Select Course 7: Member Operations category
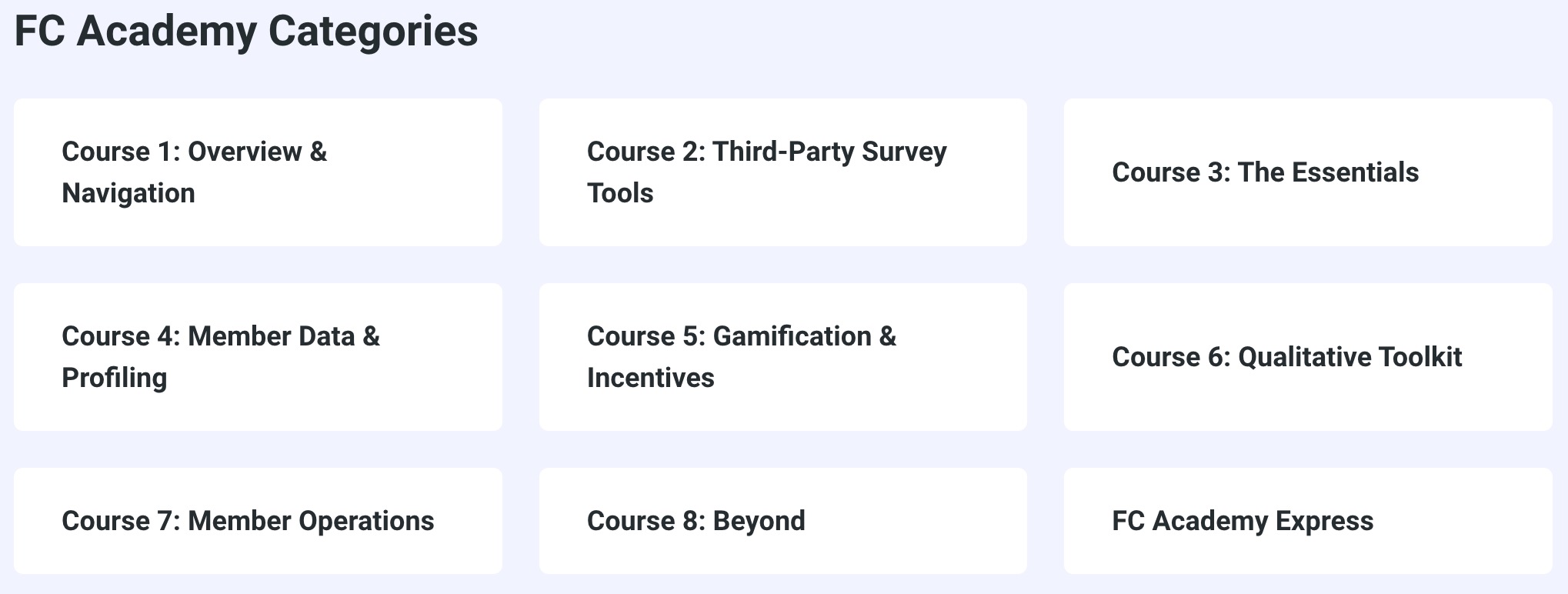Image resolution: width=1568 pixels, height=594 pixels. (x=258, y=521)
